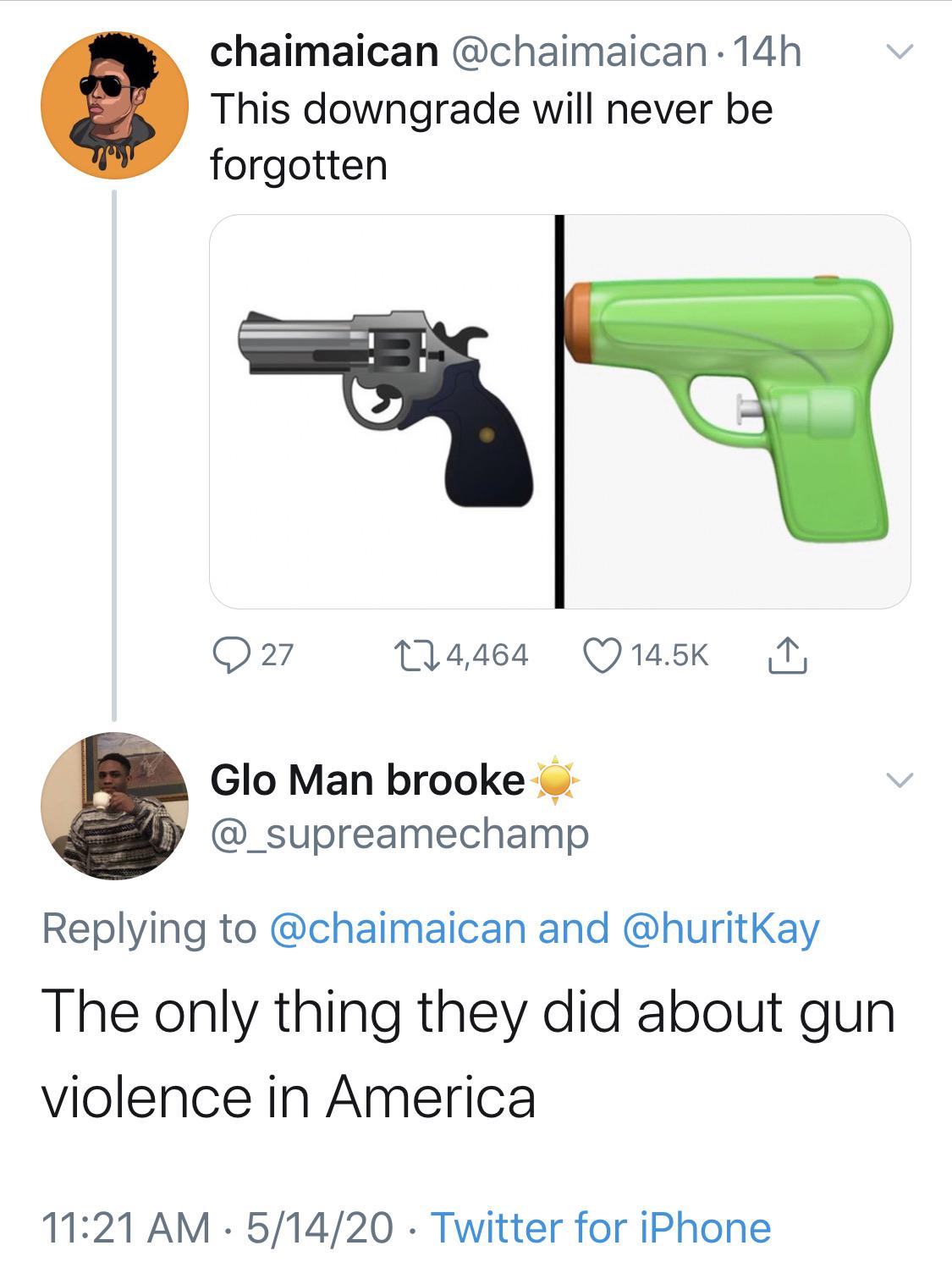
Task: Click the chaimaican display name
Action: tap(324, 53)
